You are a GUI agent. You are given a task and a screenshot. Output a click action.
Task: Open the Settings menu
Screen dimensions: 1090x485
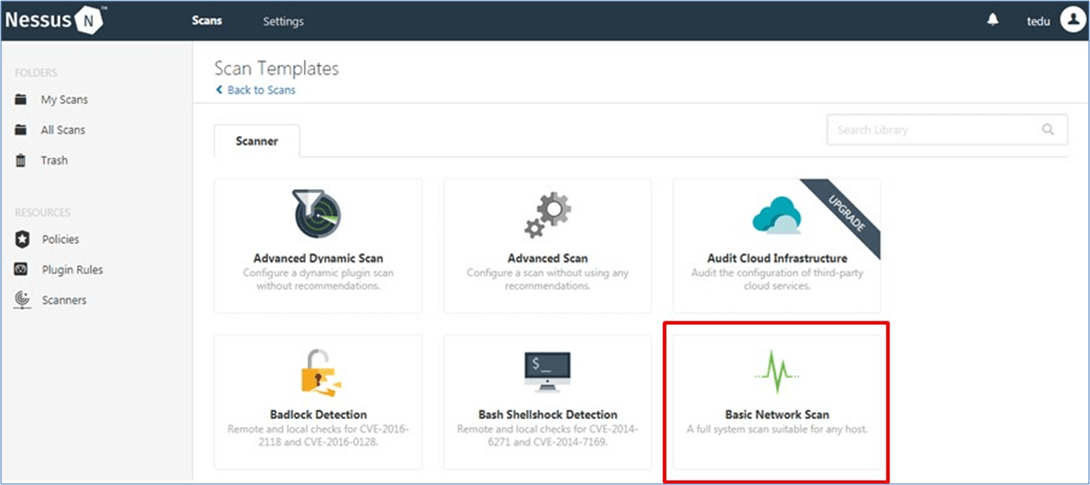click(x=283, y=21)
